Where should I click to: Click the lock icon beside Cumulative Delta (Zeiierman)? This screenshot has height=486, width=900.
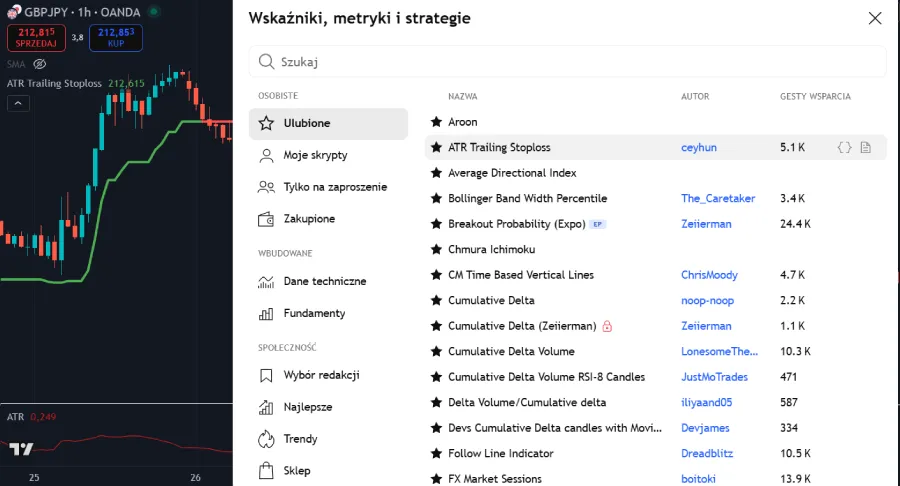tap(607, 326)
